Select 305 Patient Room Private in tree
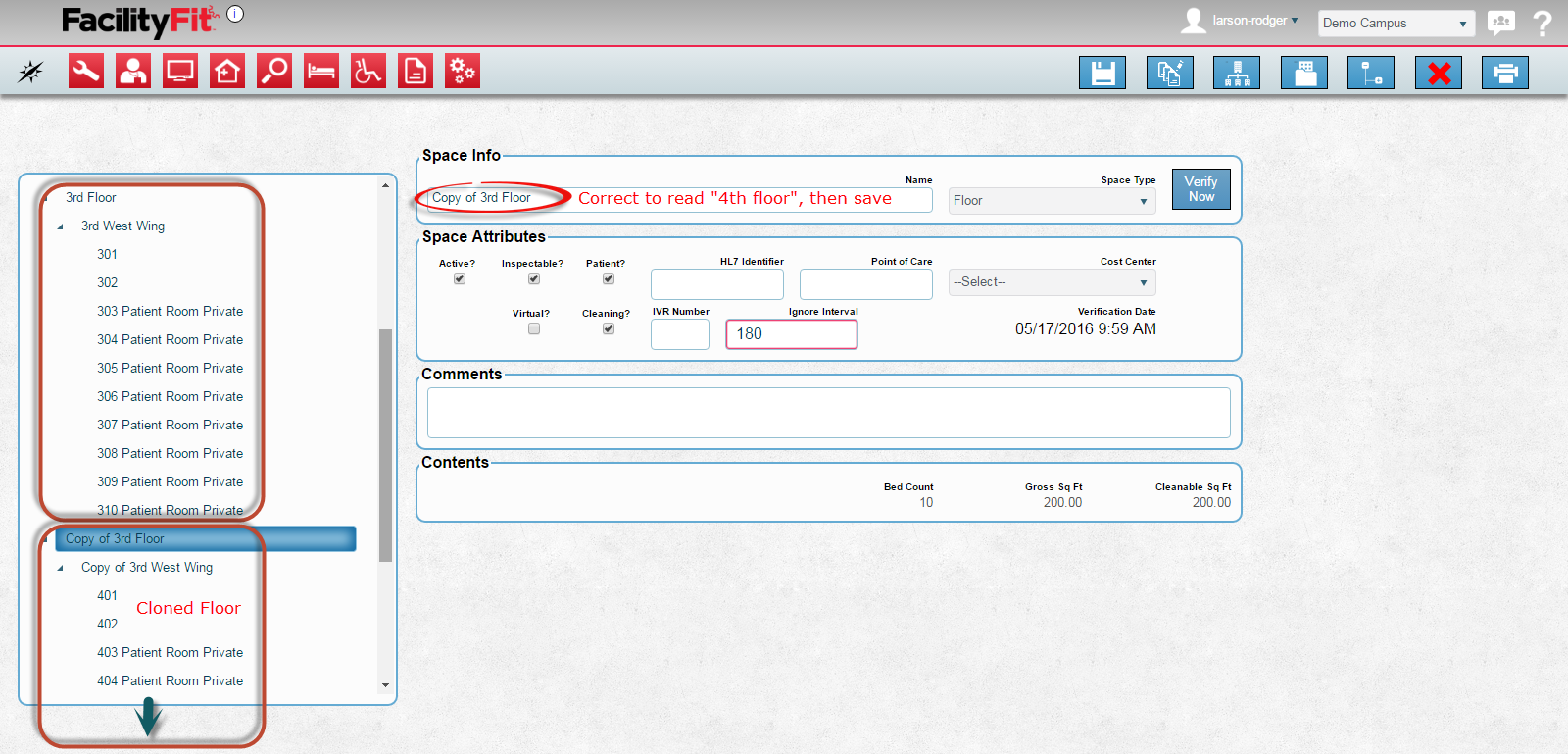 point(170,369)
